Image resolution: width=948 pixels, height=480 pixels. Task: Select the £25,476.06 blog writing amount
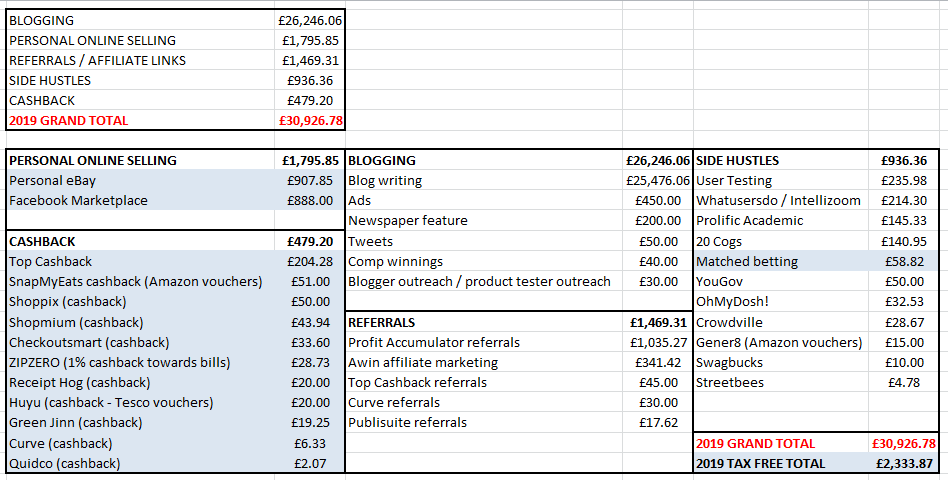click(x=658, y=180)
